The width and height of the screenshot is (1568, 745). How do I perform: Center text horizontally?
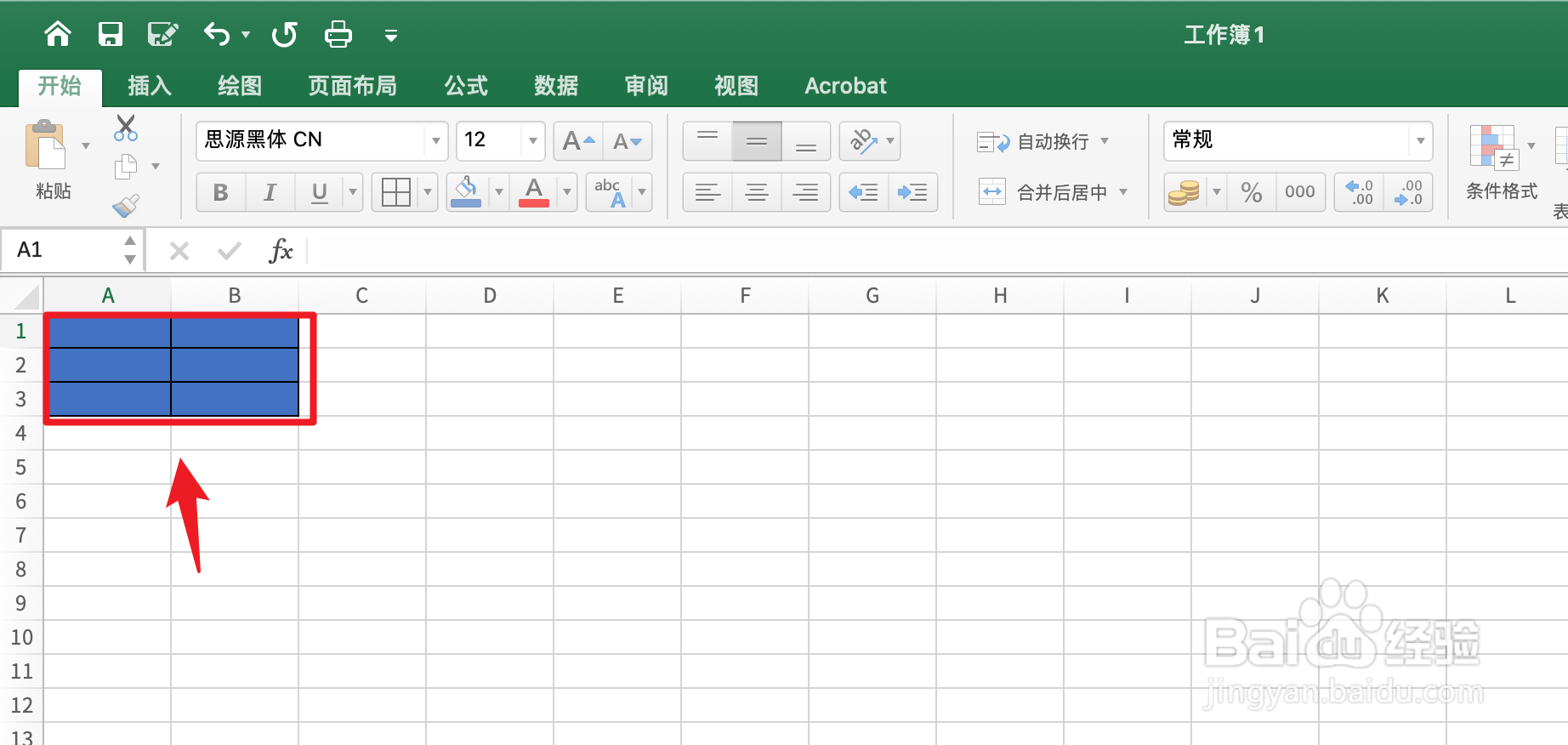757,192
